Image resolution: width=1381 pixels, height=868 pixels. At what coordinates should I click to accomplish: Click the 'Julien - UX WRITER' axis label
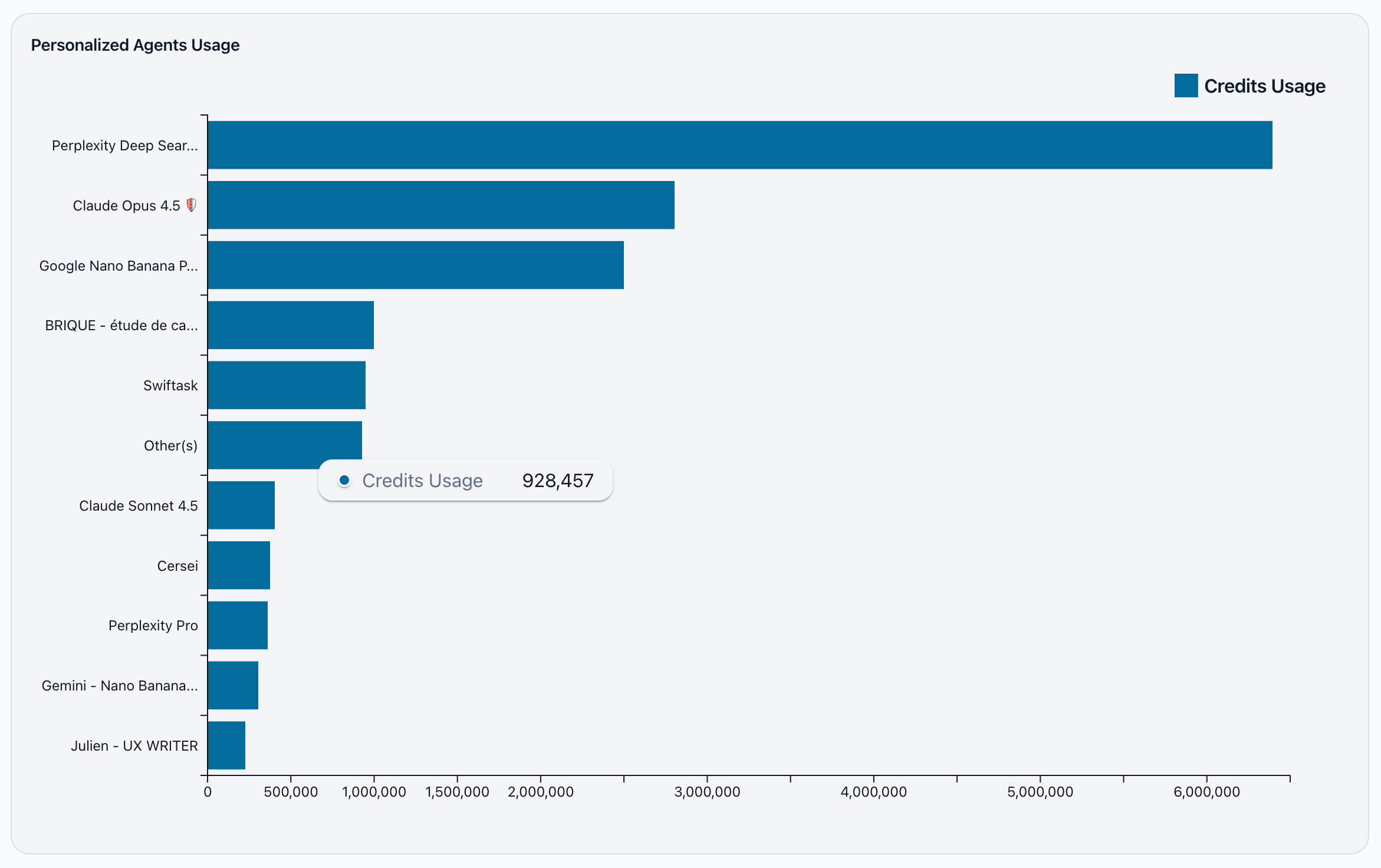(x=134, y=746)
